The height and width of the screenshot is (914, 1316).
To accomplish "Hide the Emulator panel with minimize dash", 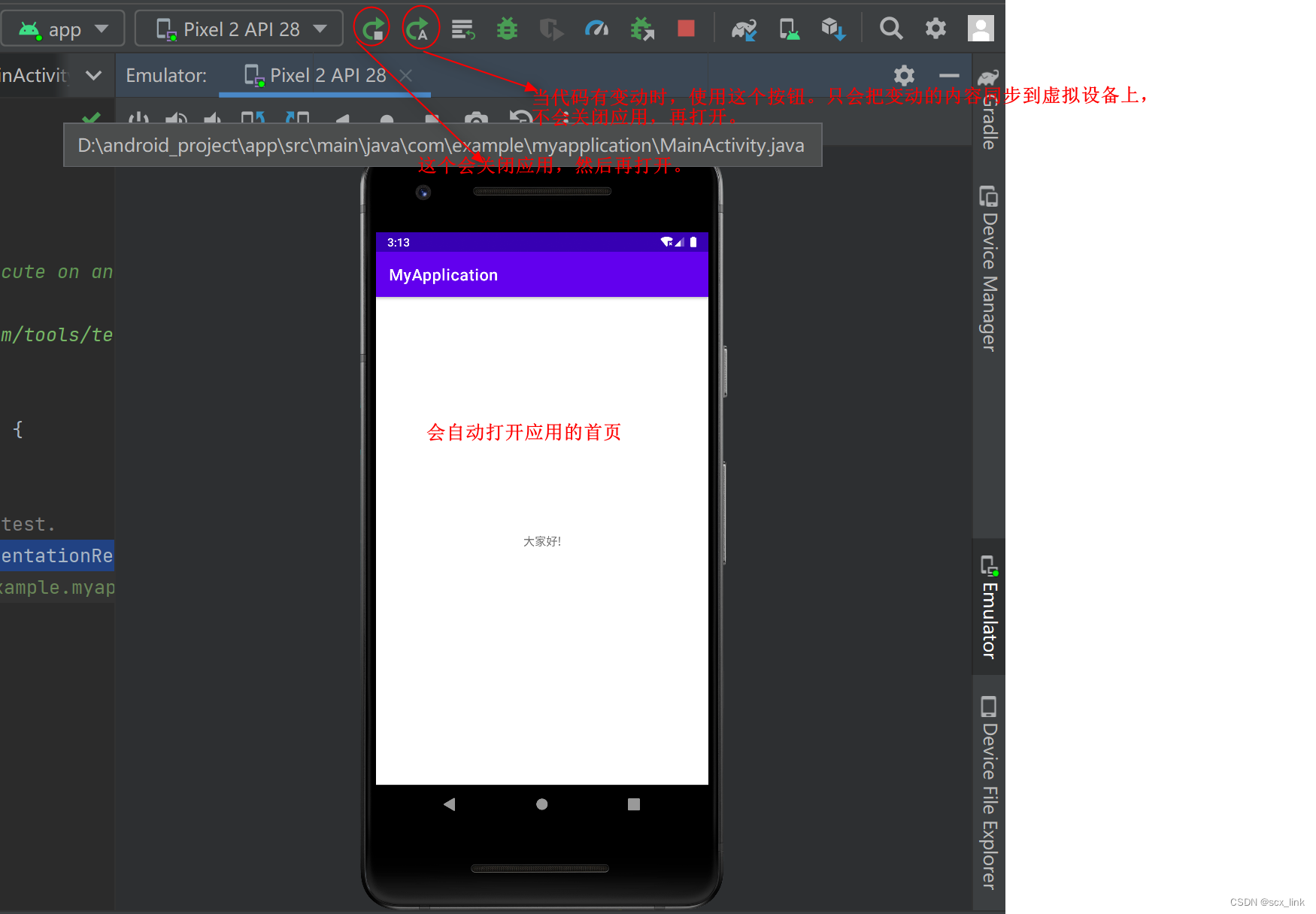I will click(x=949, y=75).
